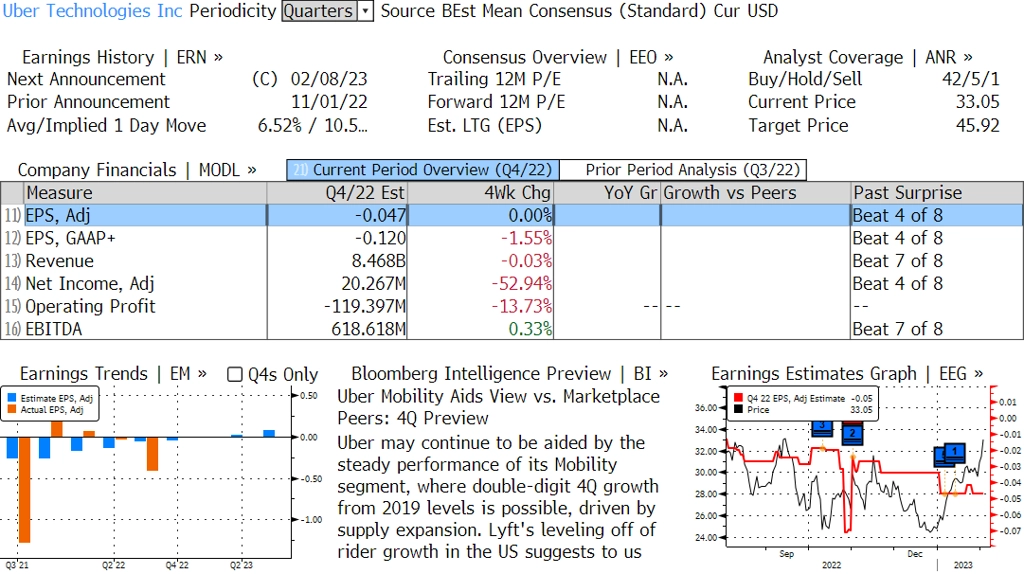Click Uber Mobility Aids View preview headline

click(498, 407)
